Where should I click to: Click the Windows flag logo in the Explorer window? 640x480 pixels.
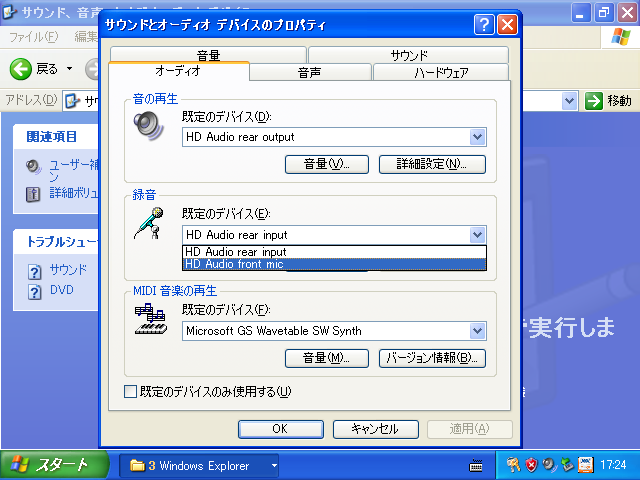point(620,37)
